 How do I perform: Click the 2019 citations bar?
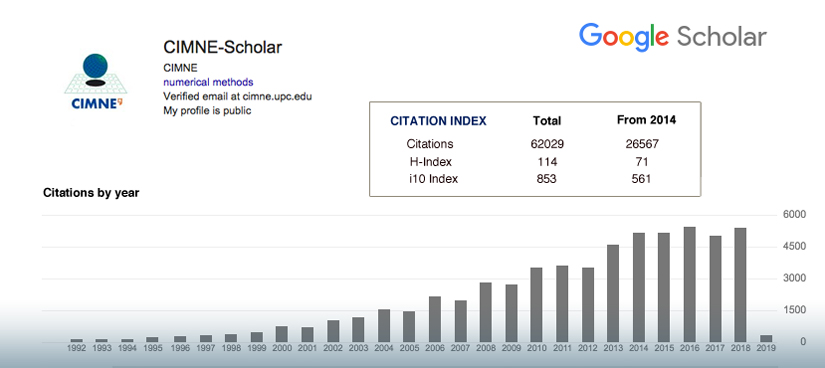(x=766, y=339)
